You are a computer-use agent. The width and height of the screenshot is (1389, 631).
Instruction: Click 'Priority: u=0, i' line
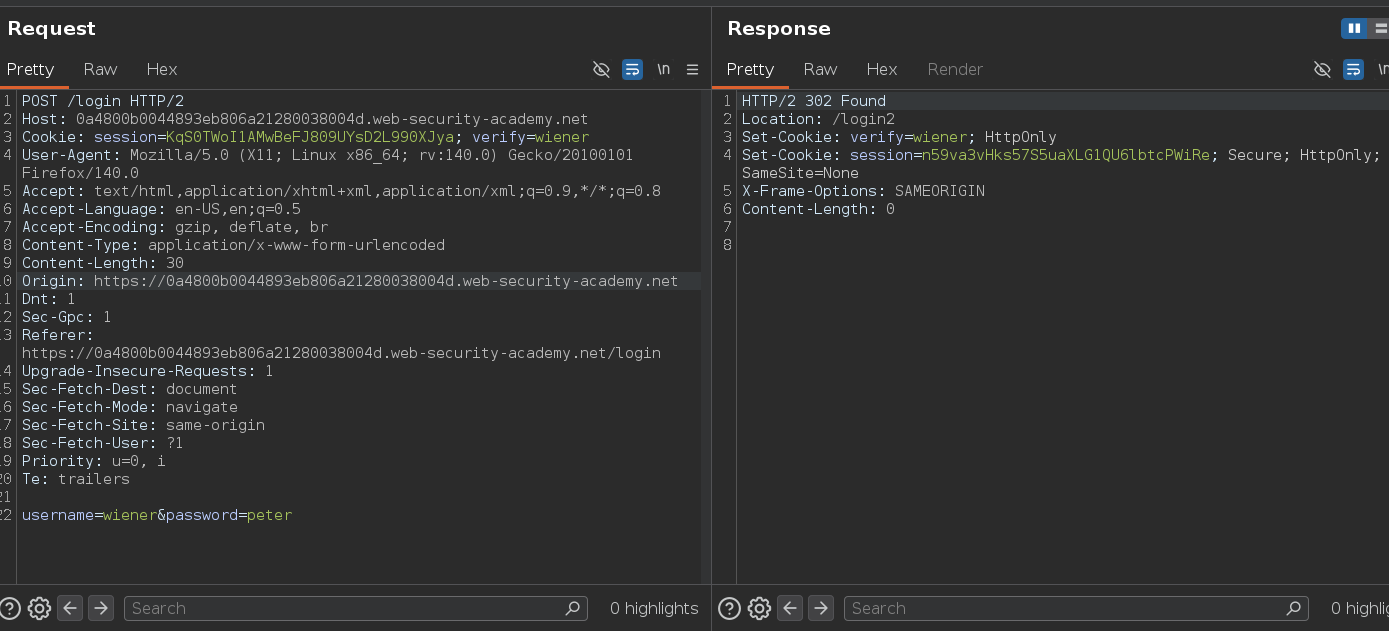94,461
